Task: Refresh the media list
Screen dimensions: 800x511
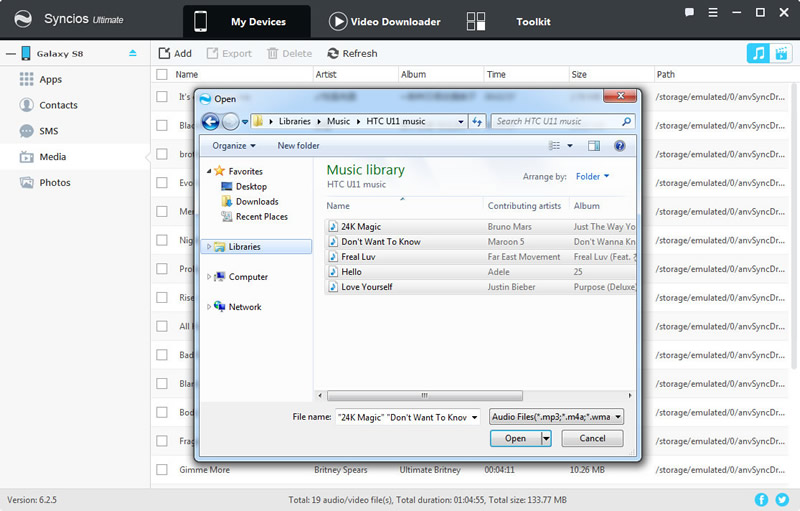Action: point(352,53)
